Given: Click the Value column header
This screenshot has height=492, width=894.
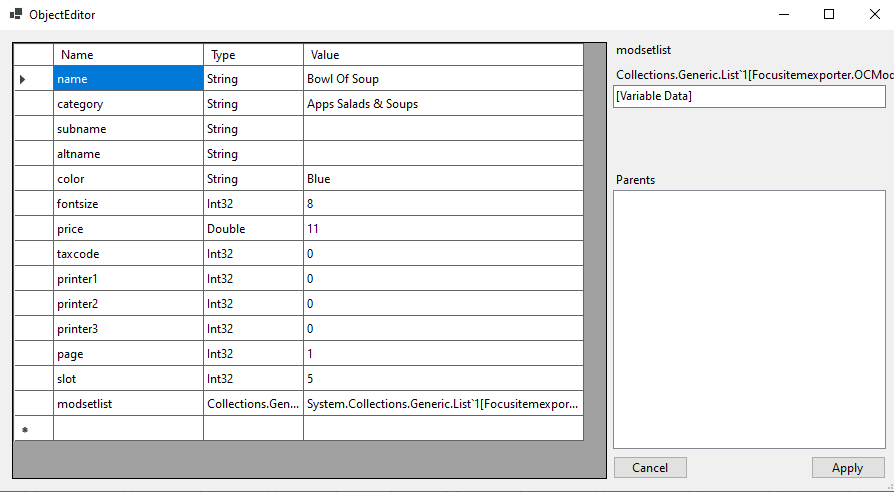Looking at the screenshot, I should point(442,55).
